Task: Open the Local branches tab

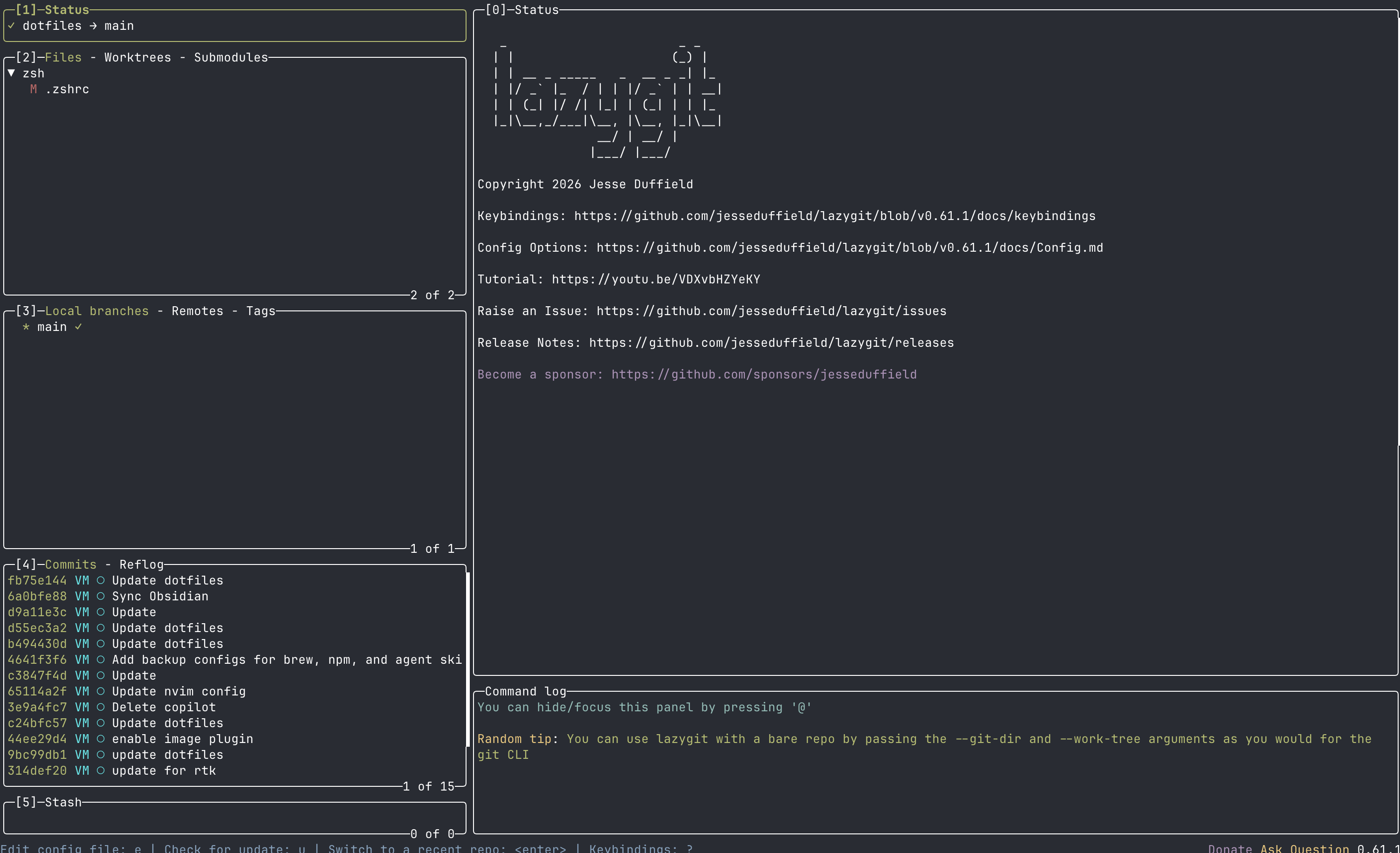Action: (96, 311)
